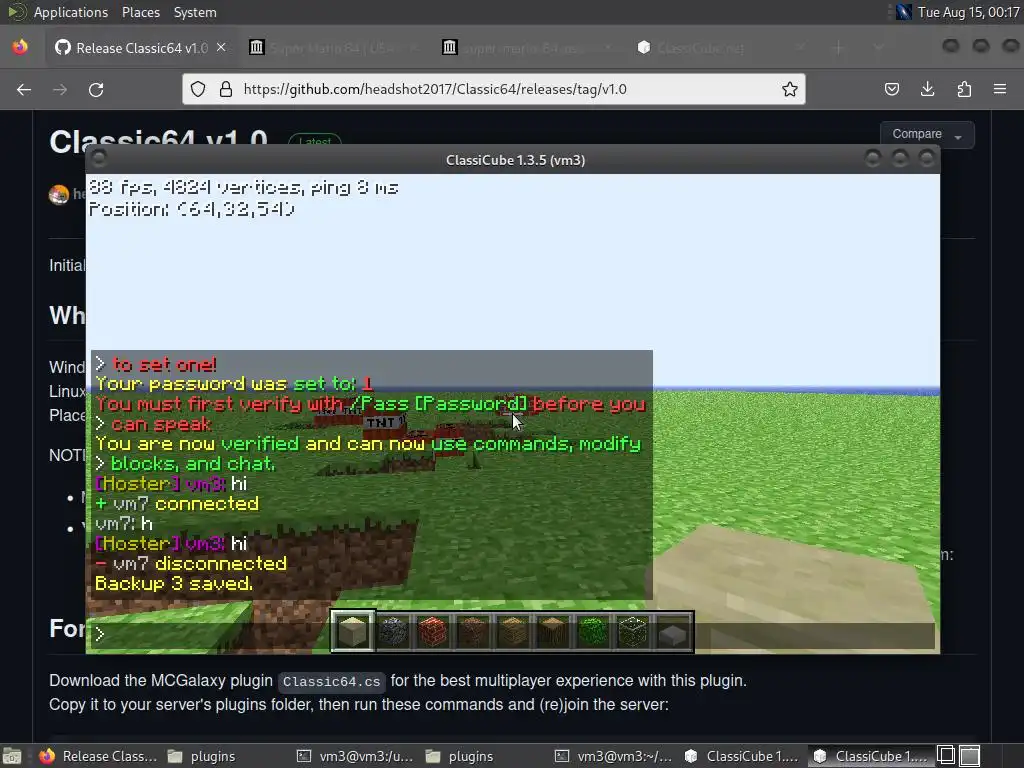Switch to the Super Mario 64 USA tab
Image resolution: width=1024 pixels, height=768 pixels.
click(x=332, y=48)
